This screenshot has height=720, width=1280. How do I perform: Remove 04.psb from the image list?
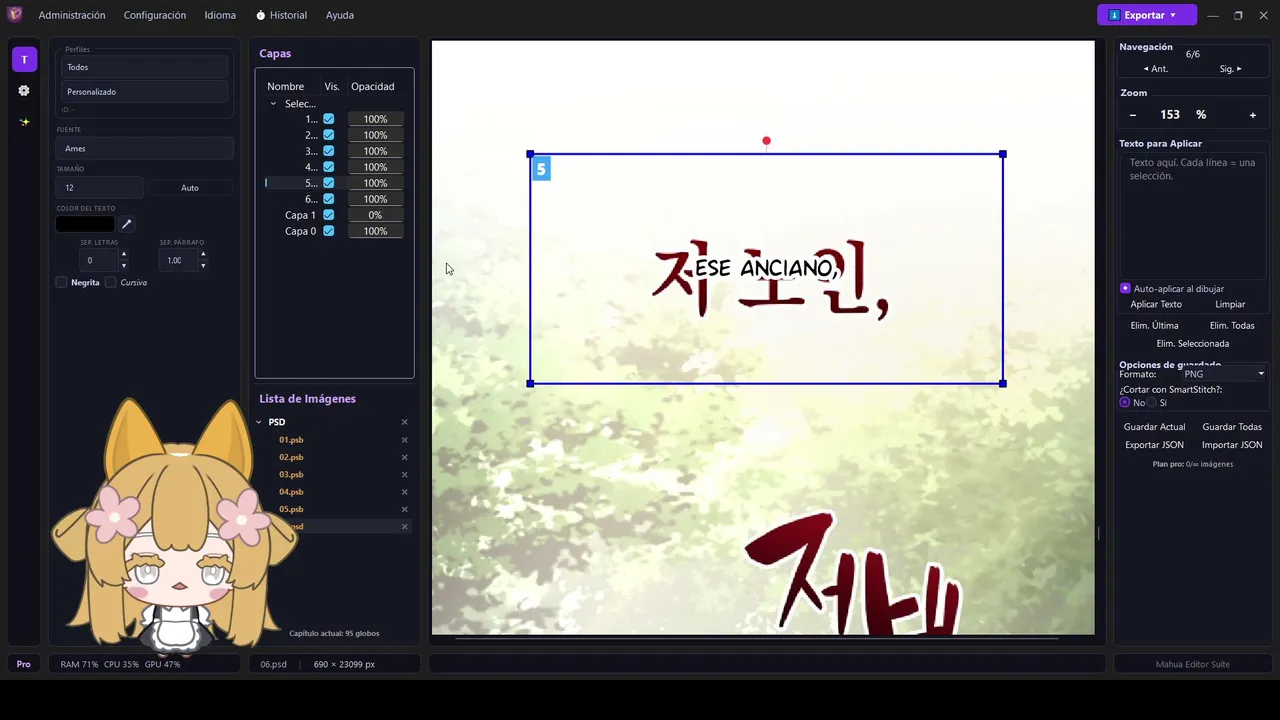pyautogui.click(x=405, y=492)
